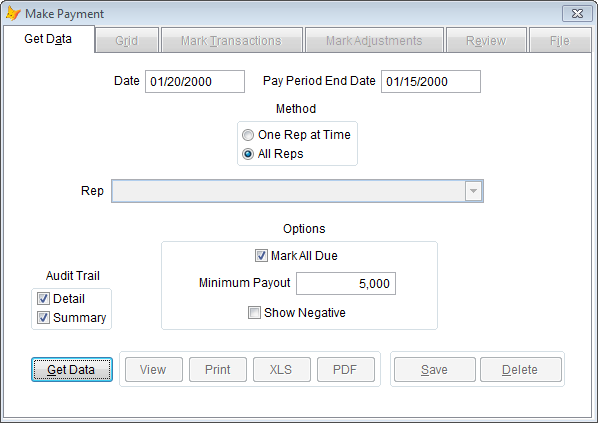Select the Review tab
598x423 pixels.
click(486, 40)
